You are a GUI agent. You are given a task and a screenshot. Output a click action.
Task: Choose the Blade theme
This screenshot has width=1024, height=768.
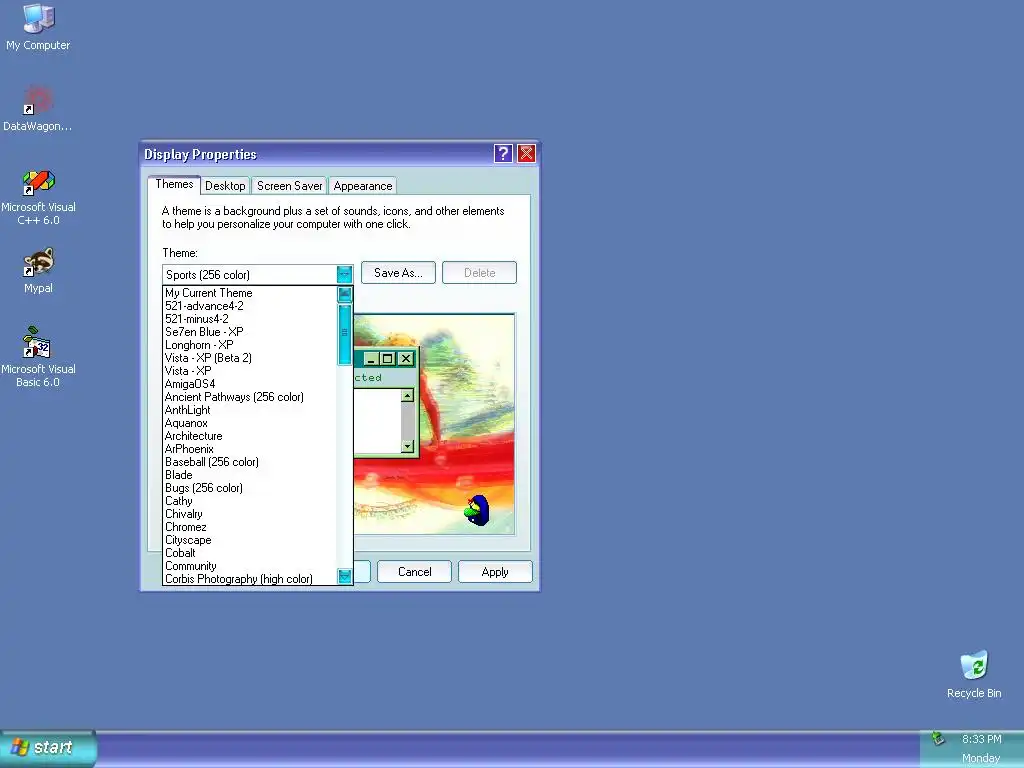(249, 475)
